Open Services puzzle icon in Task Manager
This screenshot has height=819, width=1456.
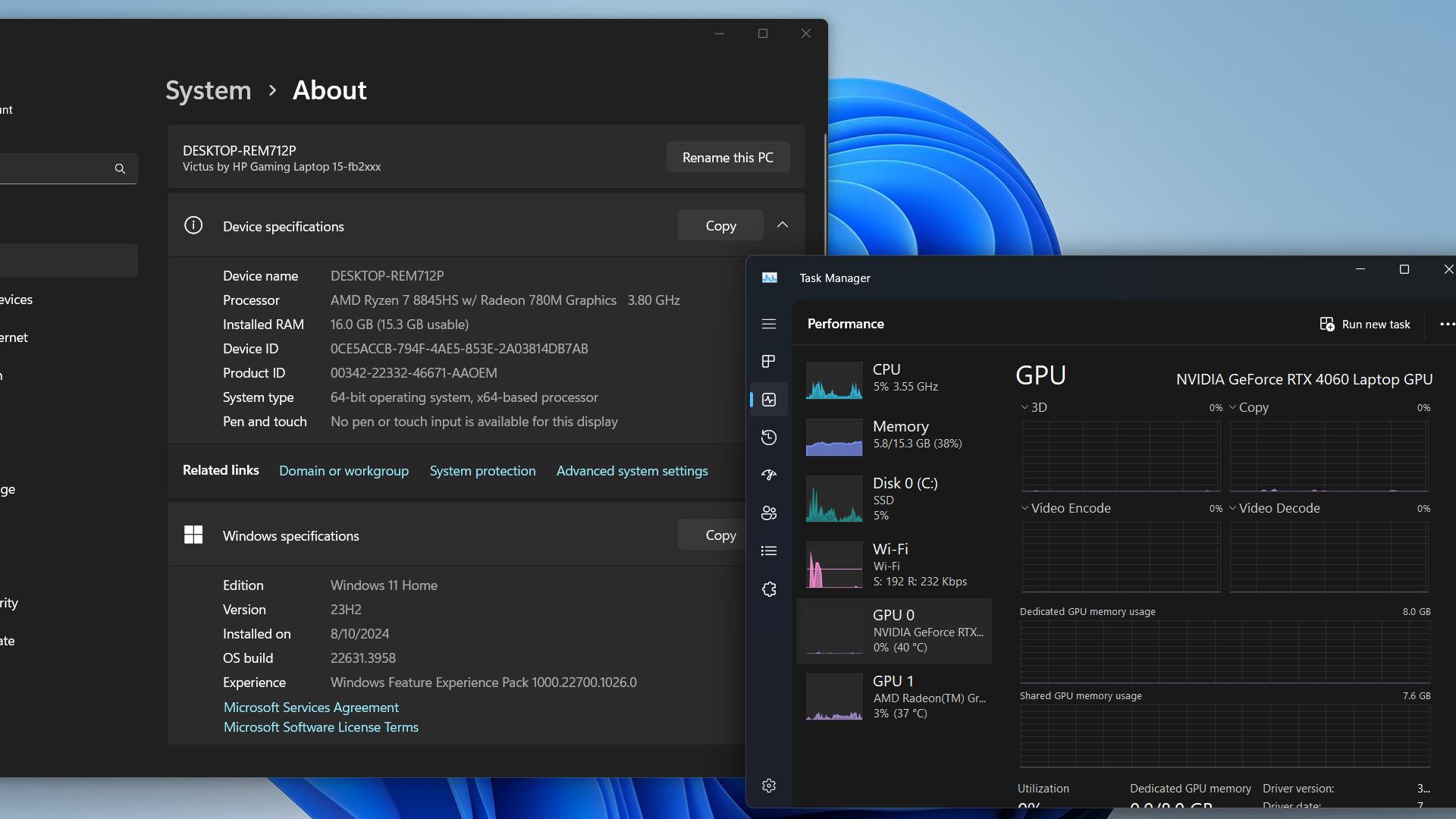tap(769, 589)
